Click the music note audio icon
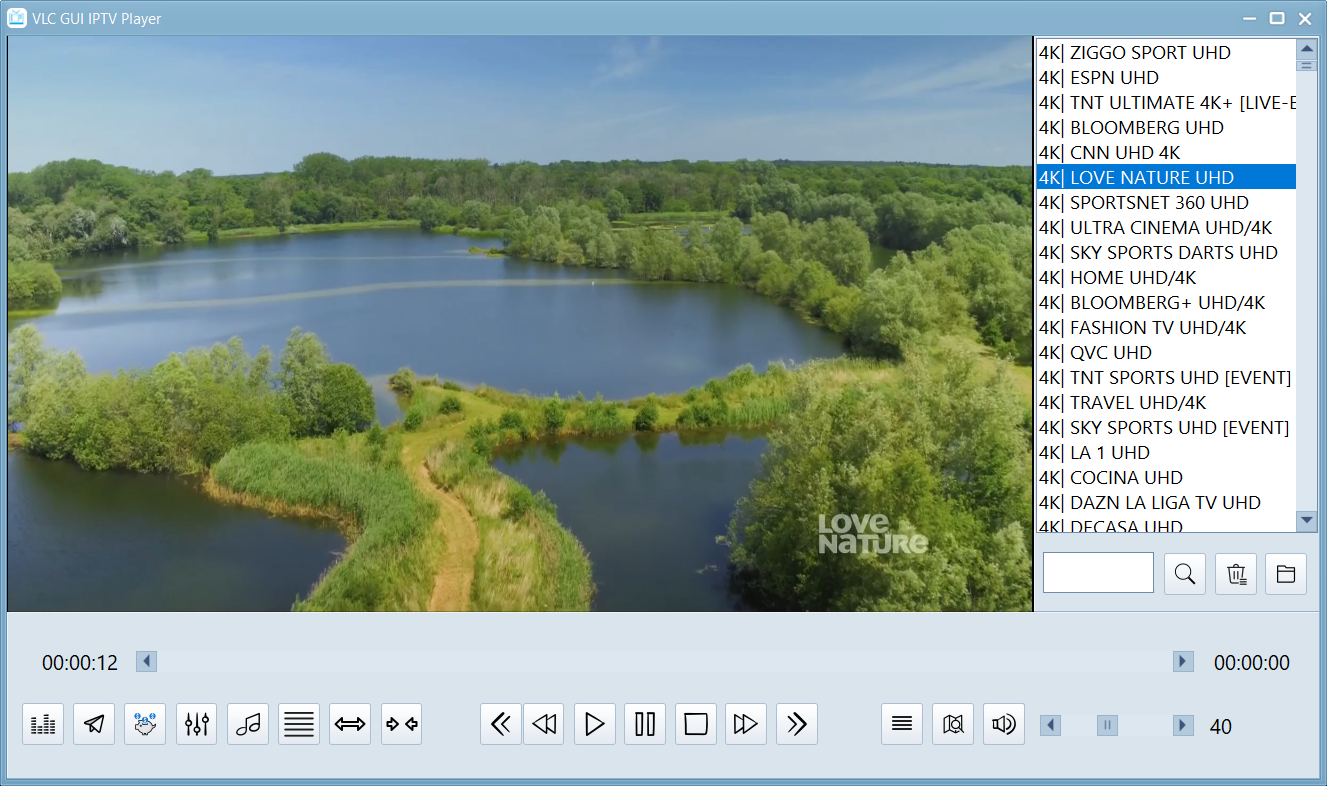1327x786 pixels. (x=248, y=724)
